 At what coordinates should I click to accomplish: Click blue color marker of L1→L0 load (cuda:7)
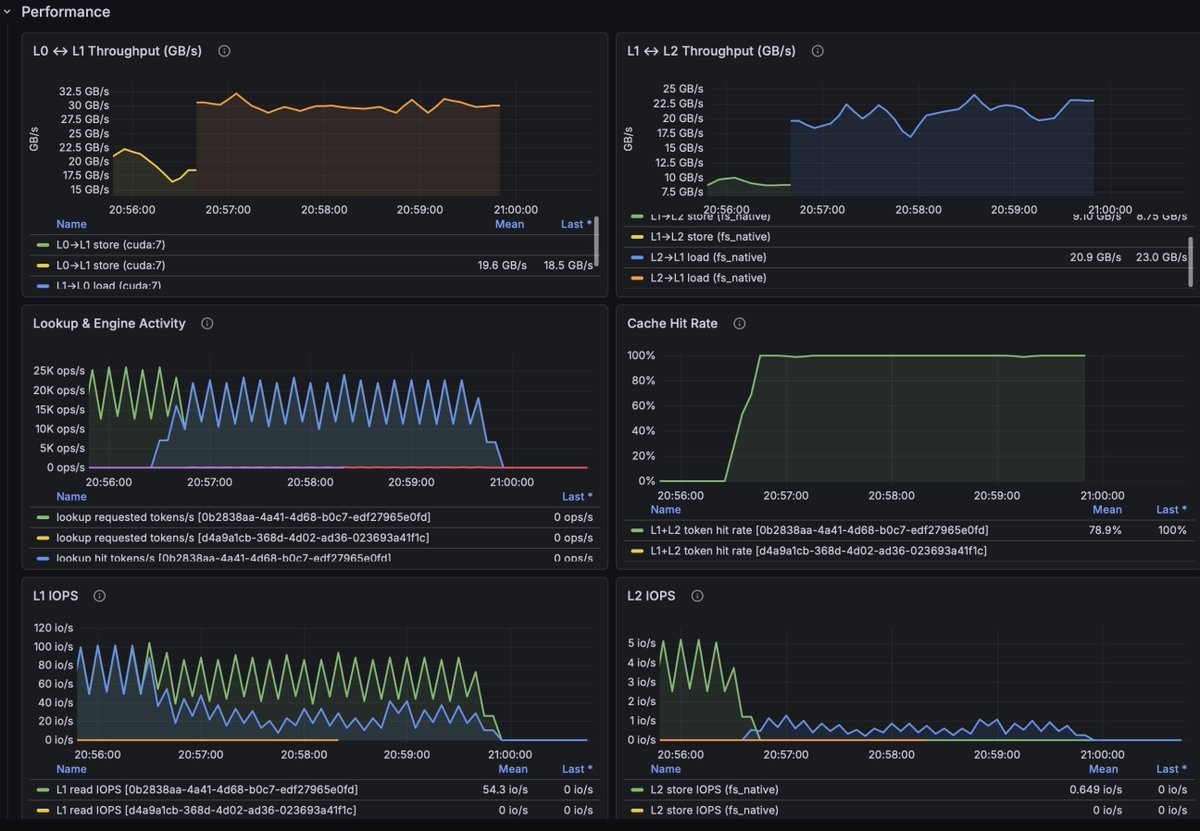tap(42, 285)
